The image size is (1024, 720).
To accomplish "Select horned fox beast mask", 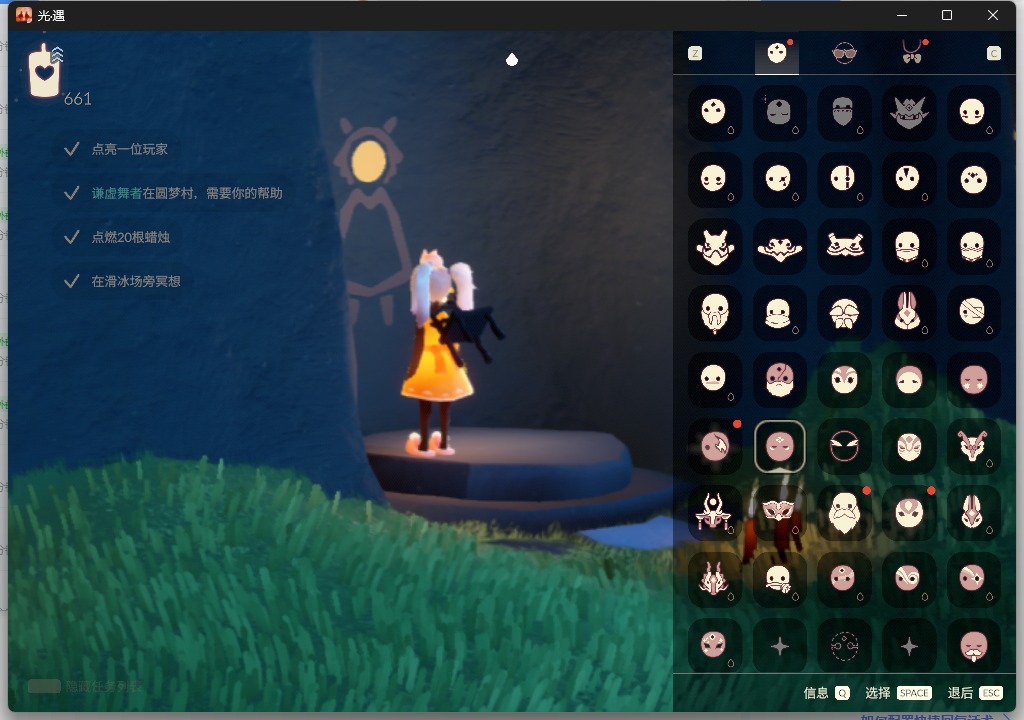I will (x=714, y=246).
